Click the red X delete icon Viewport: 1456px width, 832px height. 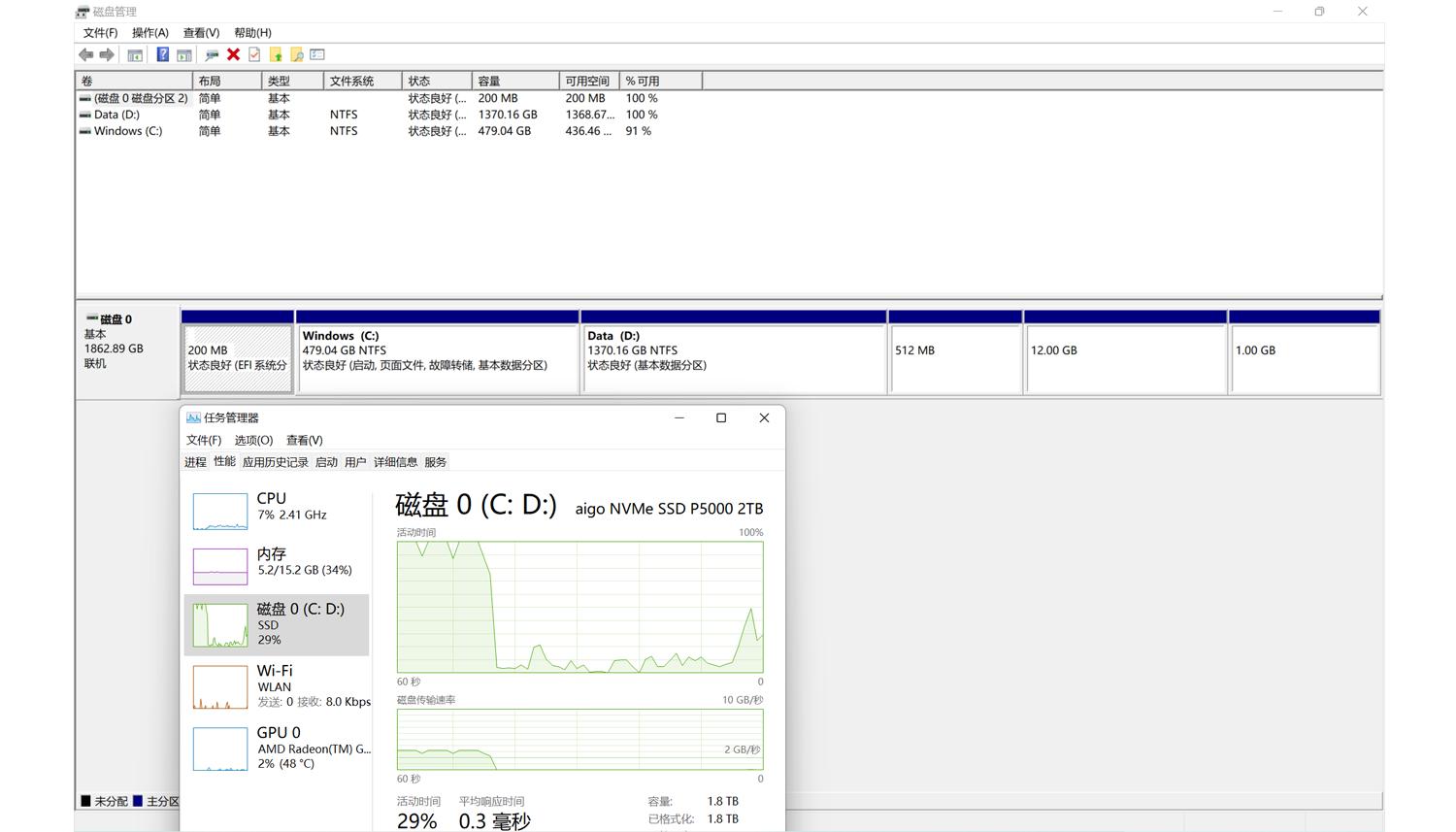point(233,55)
